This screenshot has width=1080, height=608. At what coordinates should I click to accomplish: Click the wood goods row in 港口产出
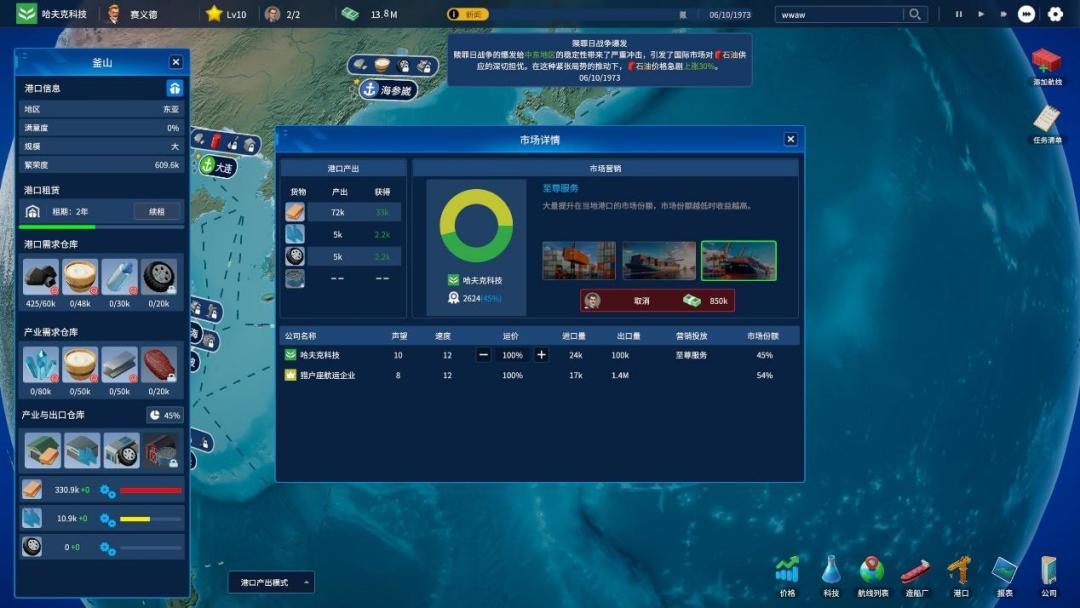[342, 212]
